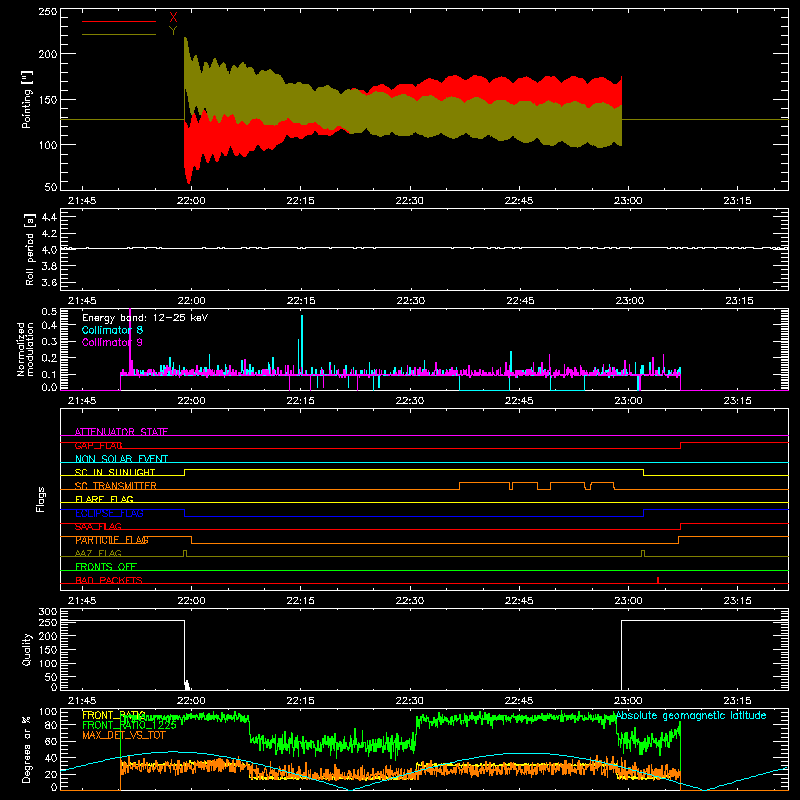
Task: Click the yellow FRONT_RATIO legend label
Action: (x=114, y=715)
